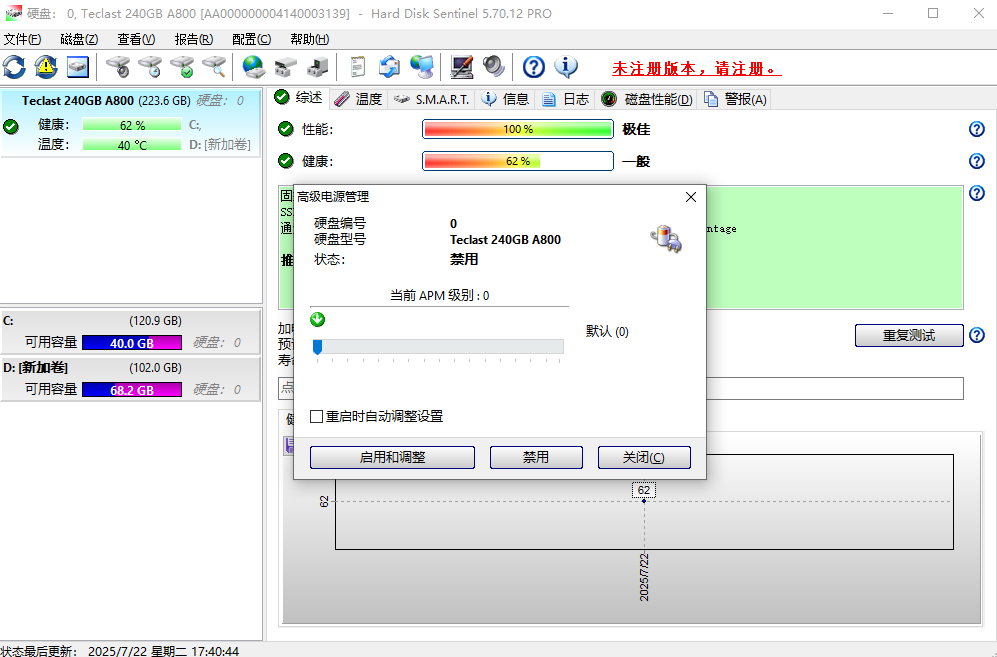The height and width of the screenshot is (657, 997).
Task: Close the 高级电源管理 dialog with X
Action: [x=691, y=197]
